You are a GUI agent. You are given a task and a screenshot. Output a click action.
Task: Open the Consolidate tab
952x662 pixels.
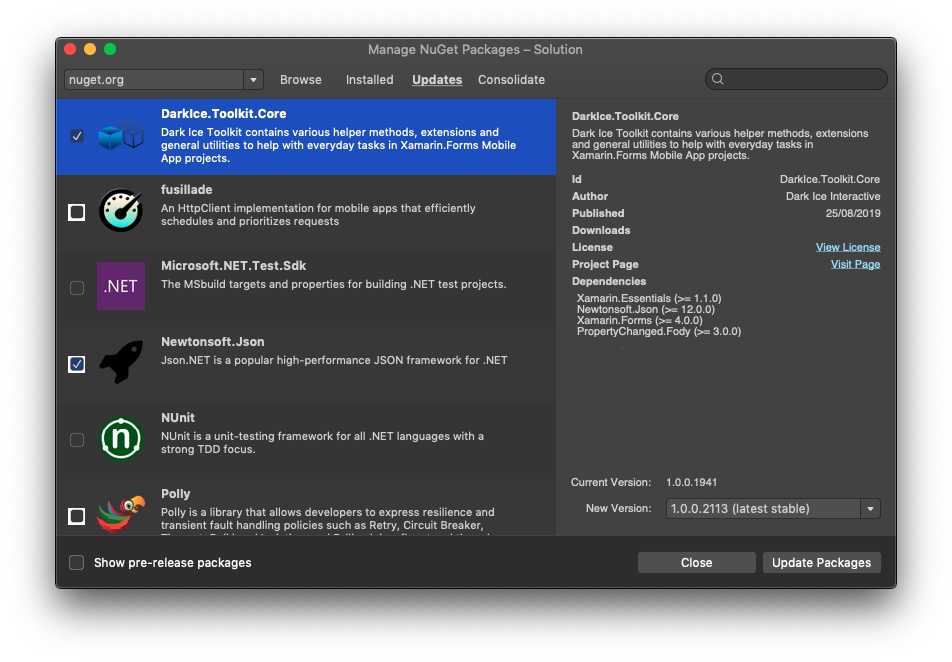511,80
